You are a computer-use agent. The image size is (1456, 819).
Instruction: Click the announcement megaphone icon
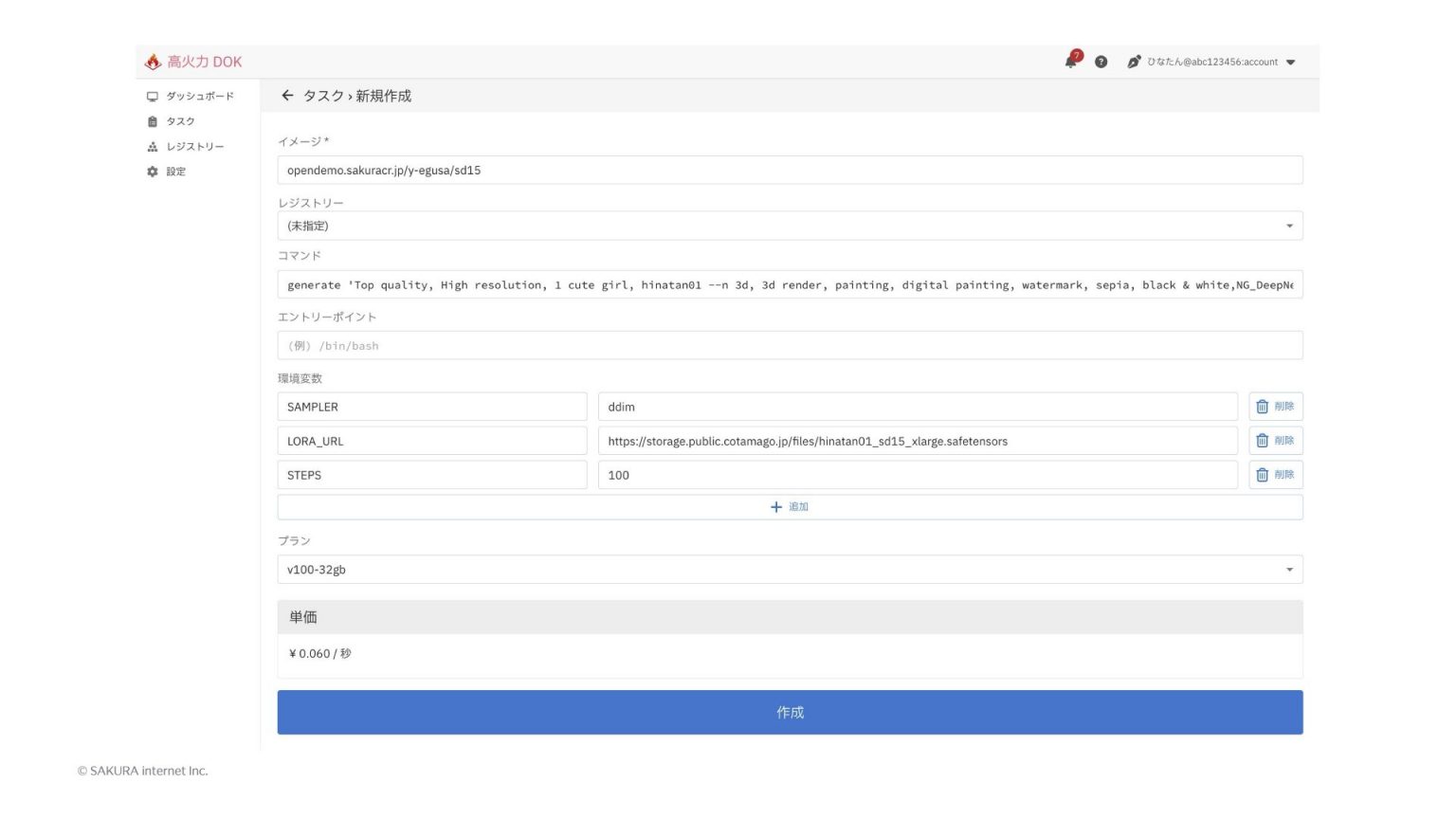click(1132, 62)
